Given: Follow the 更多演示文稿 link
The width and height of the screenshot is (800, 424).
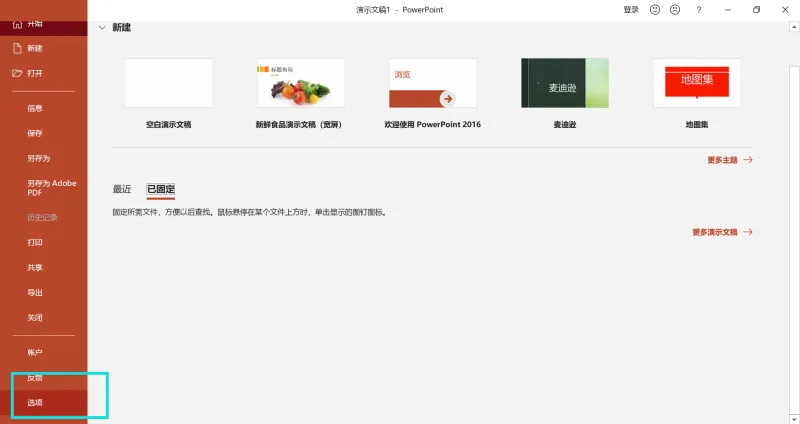Looking at the screenshot, I should pyautogui.click(x=722, y=232).
